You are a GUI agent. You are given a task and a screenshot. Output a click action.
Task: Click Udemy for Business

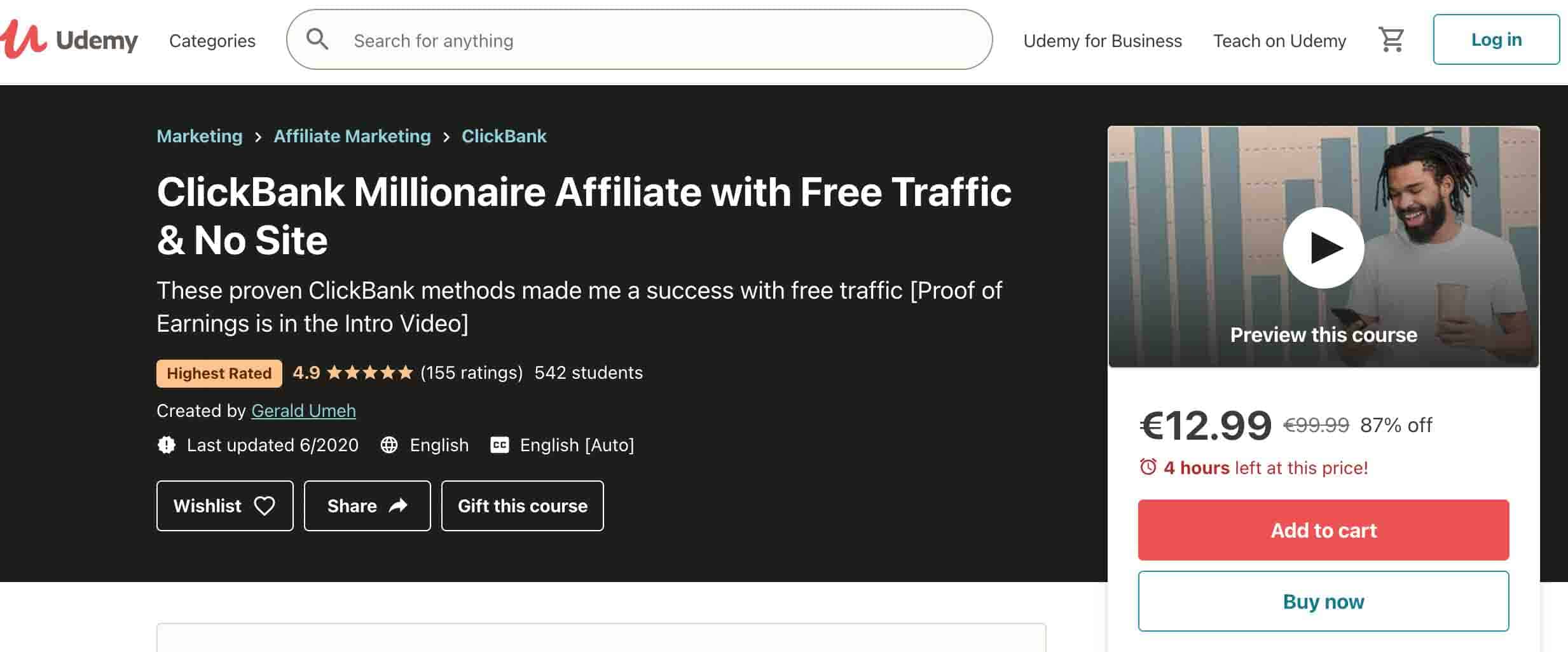(x=1103, y=39)
